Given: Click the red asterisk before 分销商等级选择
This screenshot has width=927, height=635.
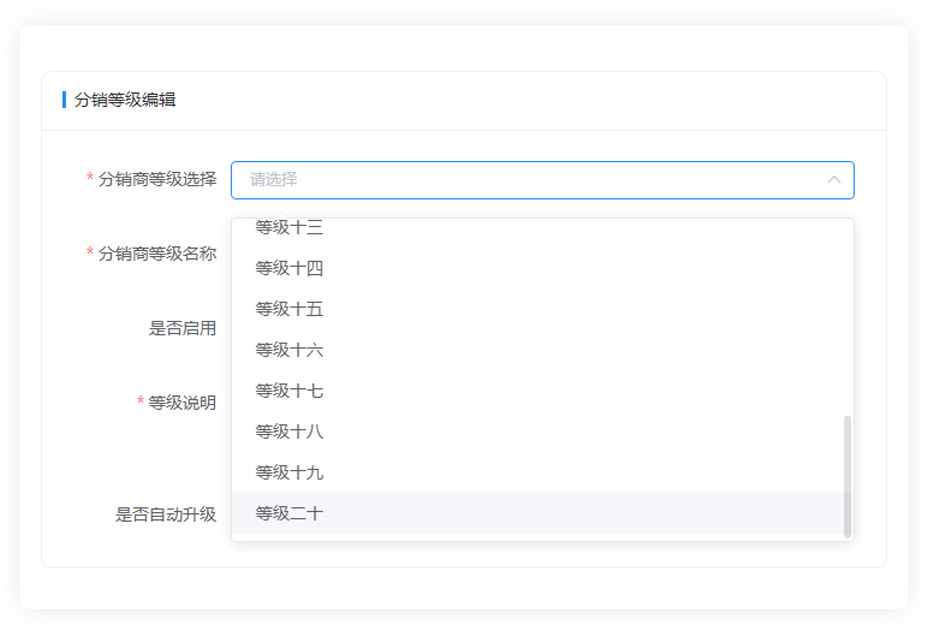Looking at the screenshot, I should tap(90, 178).
